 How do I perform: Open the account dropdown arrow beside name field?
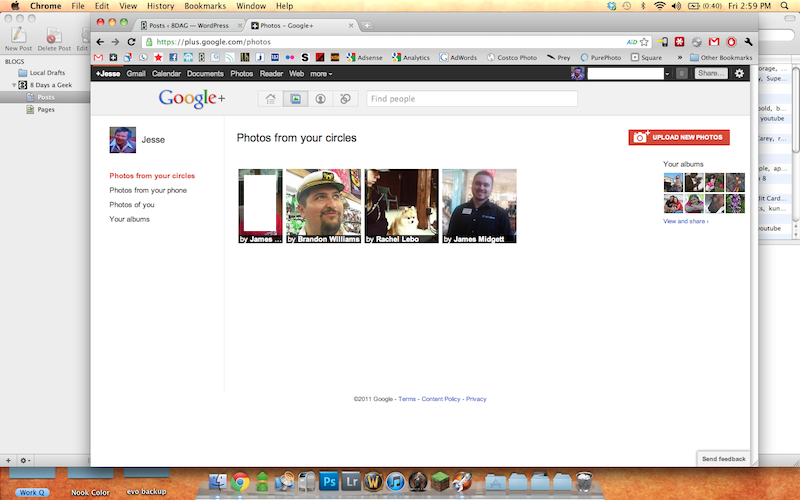(x=667, y=74)
